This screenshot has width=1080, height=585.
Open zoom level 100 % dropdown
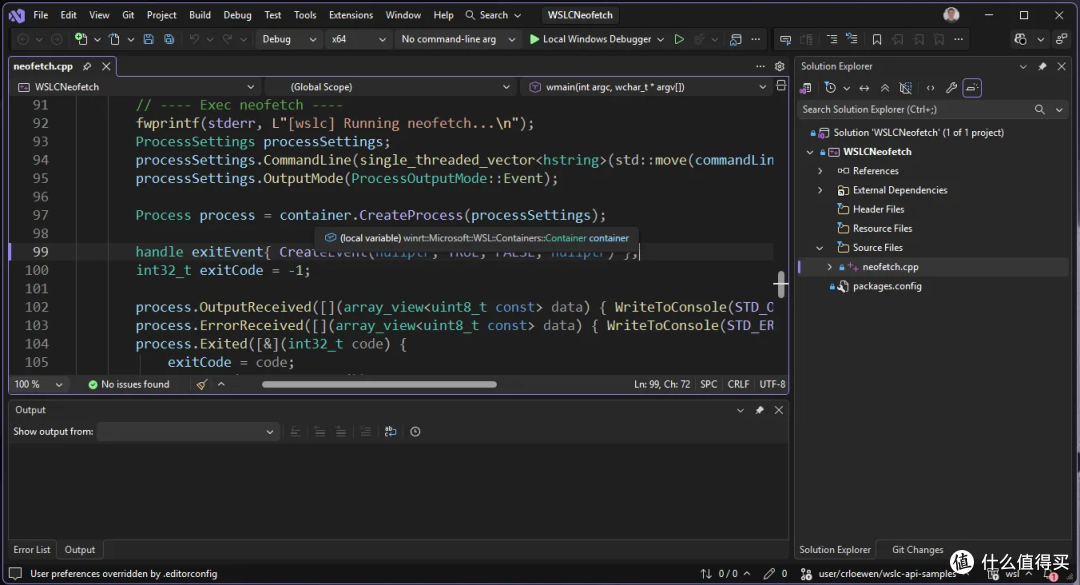(39, 384)
